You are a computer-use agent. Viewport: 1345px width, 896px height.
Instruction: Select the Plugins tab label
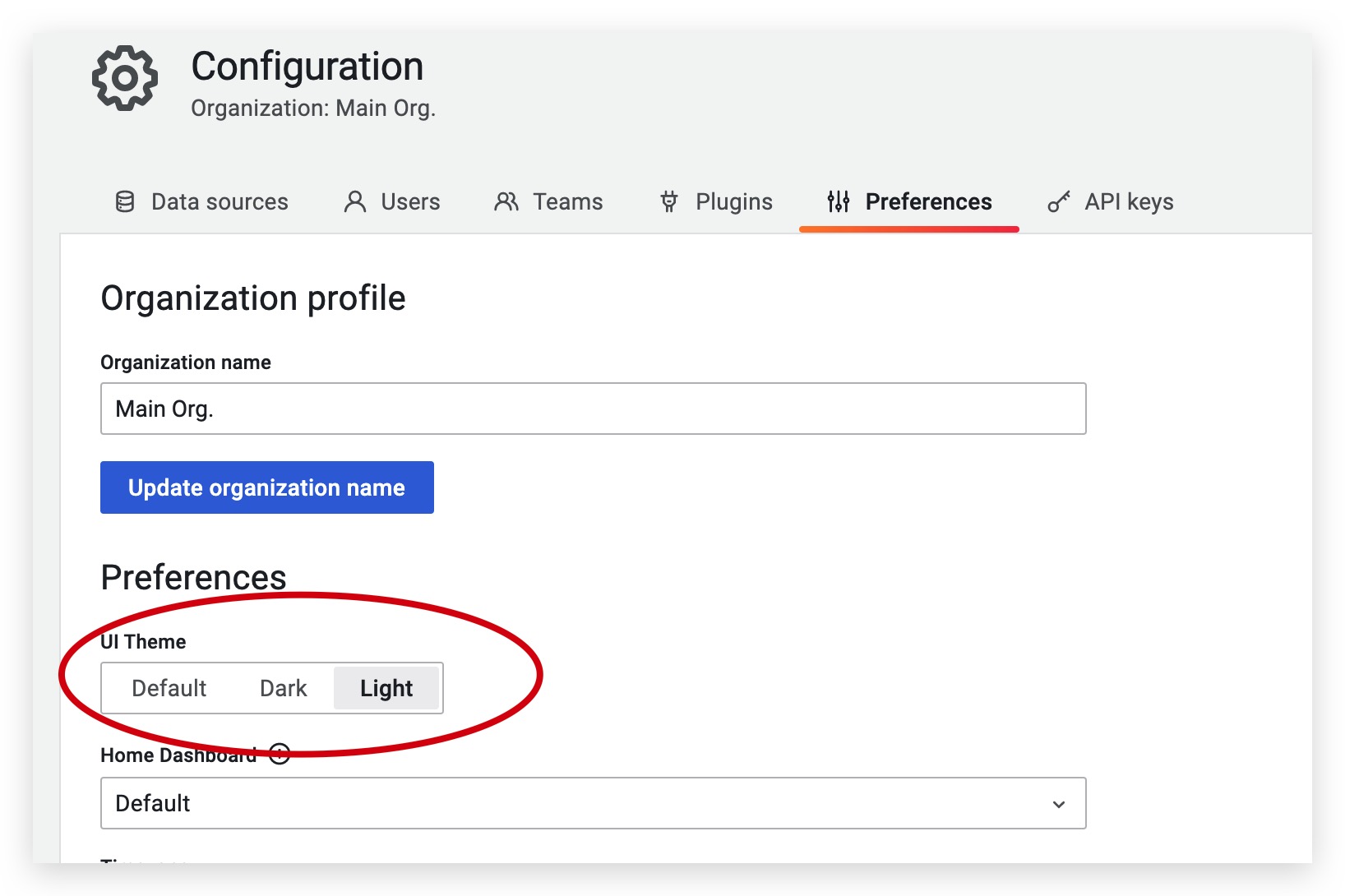(x=733, y=201)
